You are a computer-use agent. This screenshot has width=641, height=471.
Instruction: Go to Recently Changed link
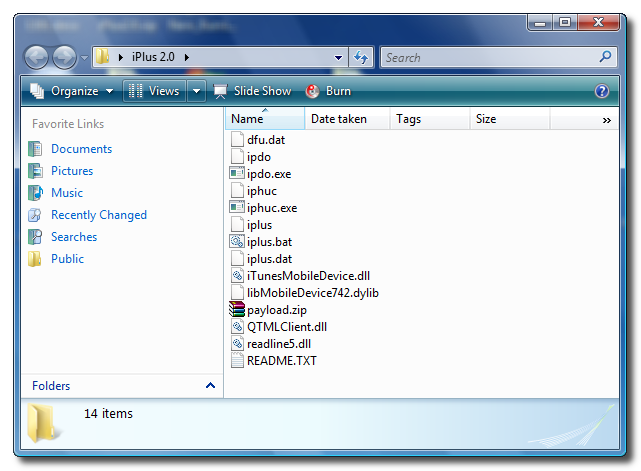coord(98,215)
